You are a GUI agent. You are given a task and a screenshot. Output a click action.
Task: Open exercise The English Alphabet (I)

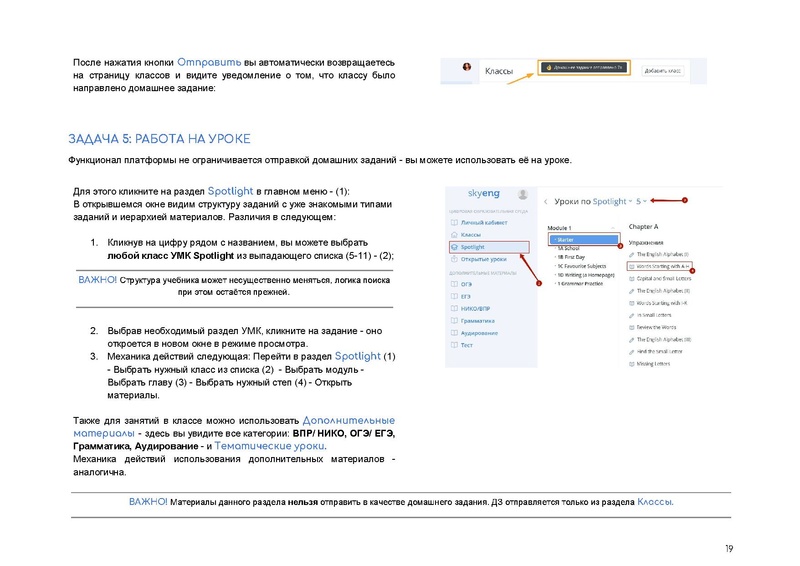[x=663, y=254]
